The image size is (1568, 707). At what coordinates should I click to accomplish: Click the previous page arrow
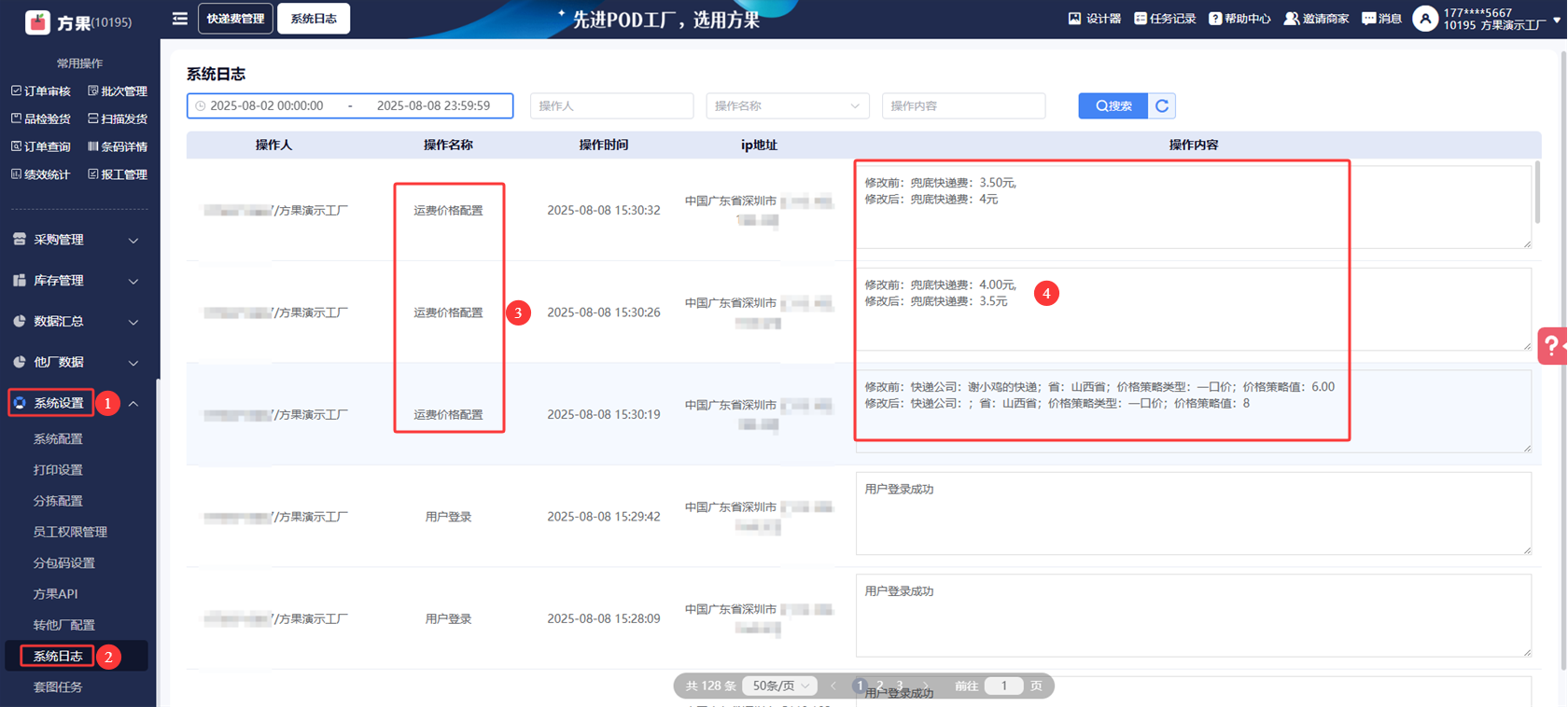[833, 686]
